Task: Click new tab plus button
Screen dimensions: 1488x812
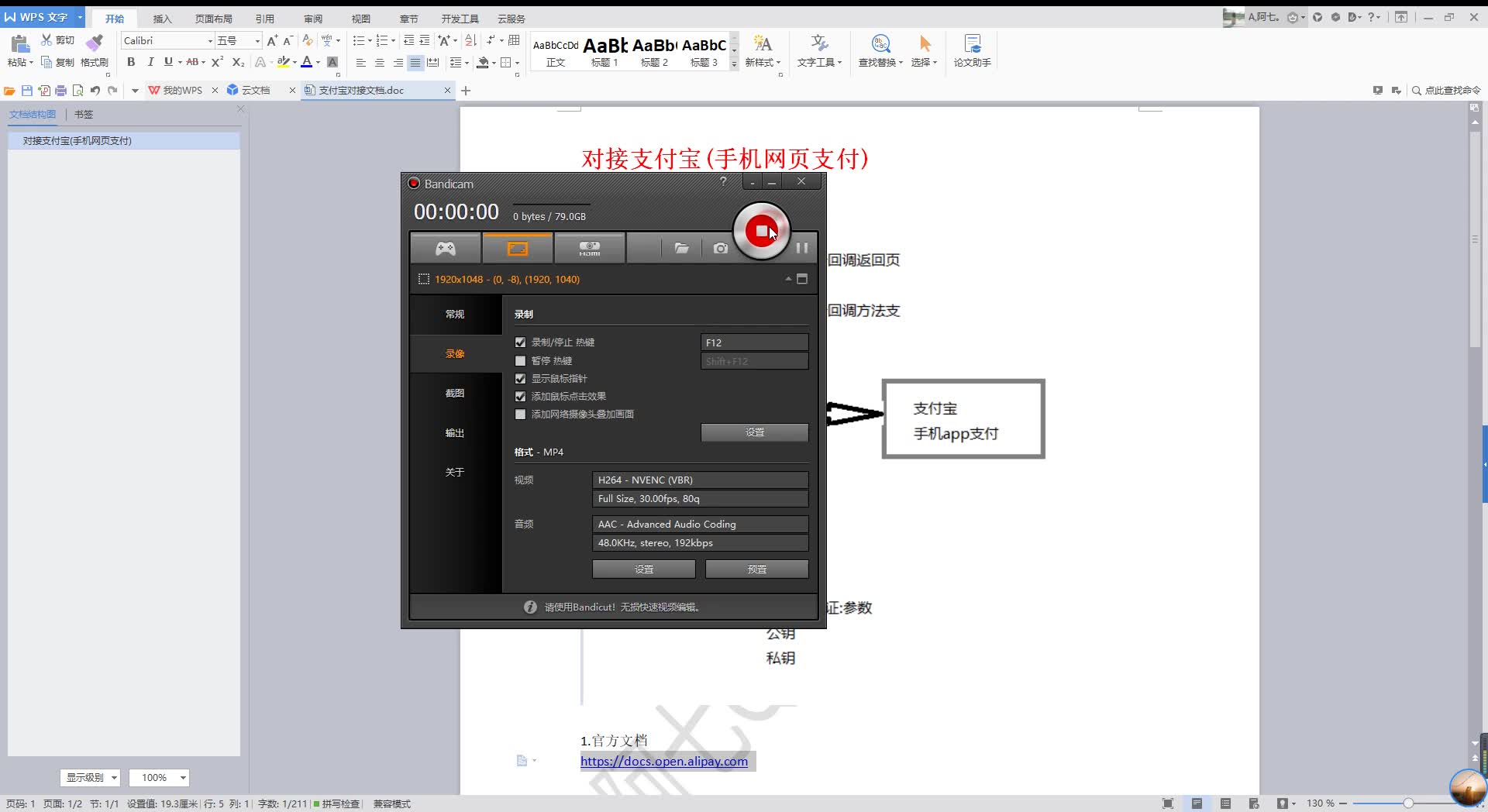Action: 466,91
